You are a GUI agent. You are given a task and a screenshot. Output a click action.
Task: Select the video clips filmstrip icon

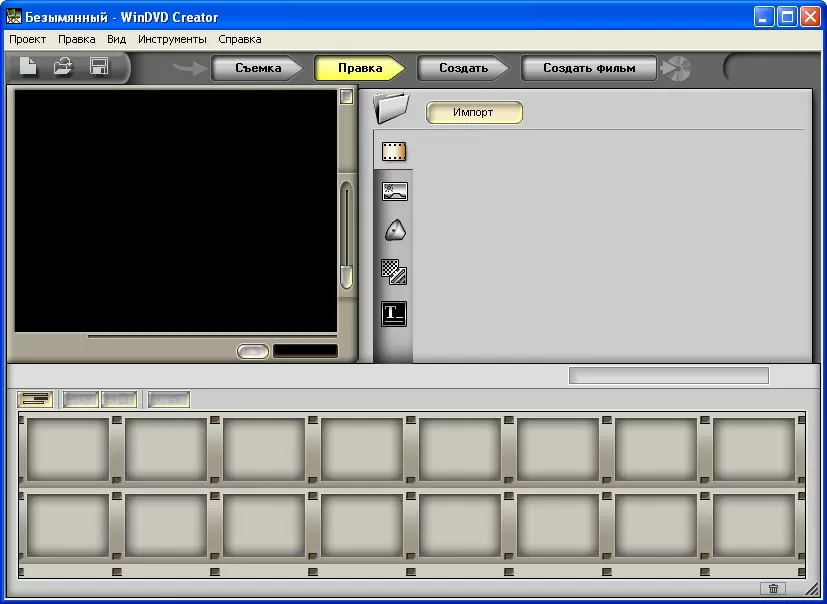[394, 152]
